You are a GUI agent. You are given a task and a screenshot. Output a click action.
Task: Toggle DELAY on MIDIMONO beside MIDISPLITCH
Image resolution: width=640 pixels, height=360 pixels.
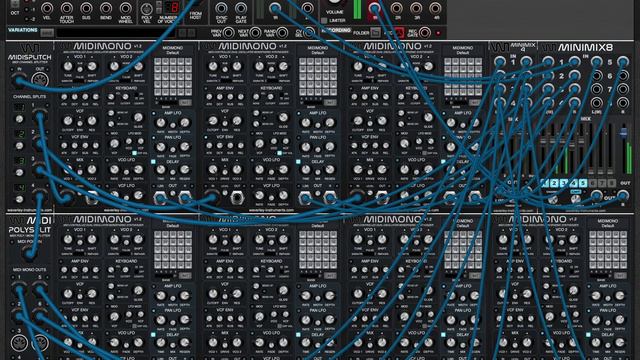[x=153, y=162]
